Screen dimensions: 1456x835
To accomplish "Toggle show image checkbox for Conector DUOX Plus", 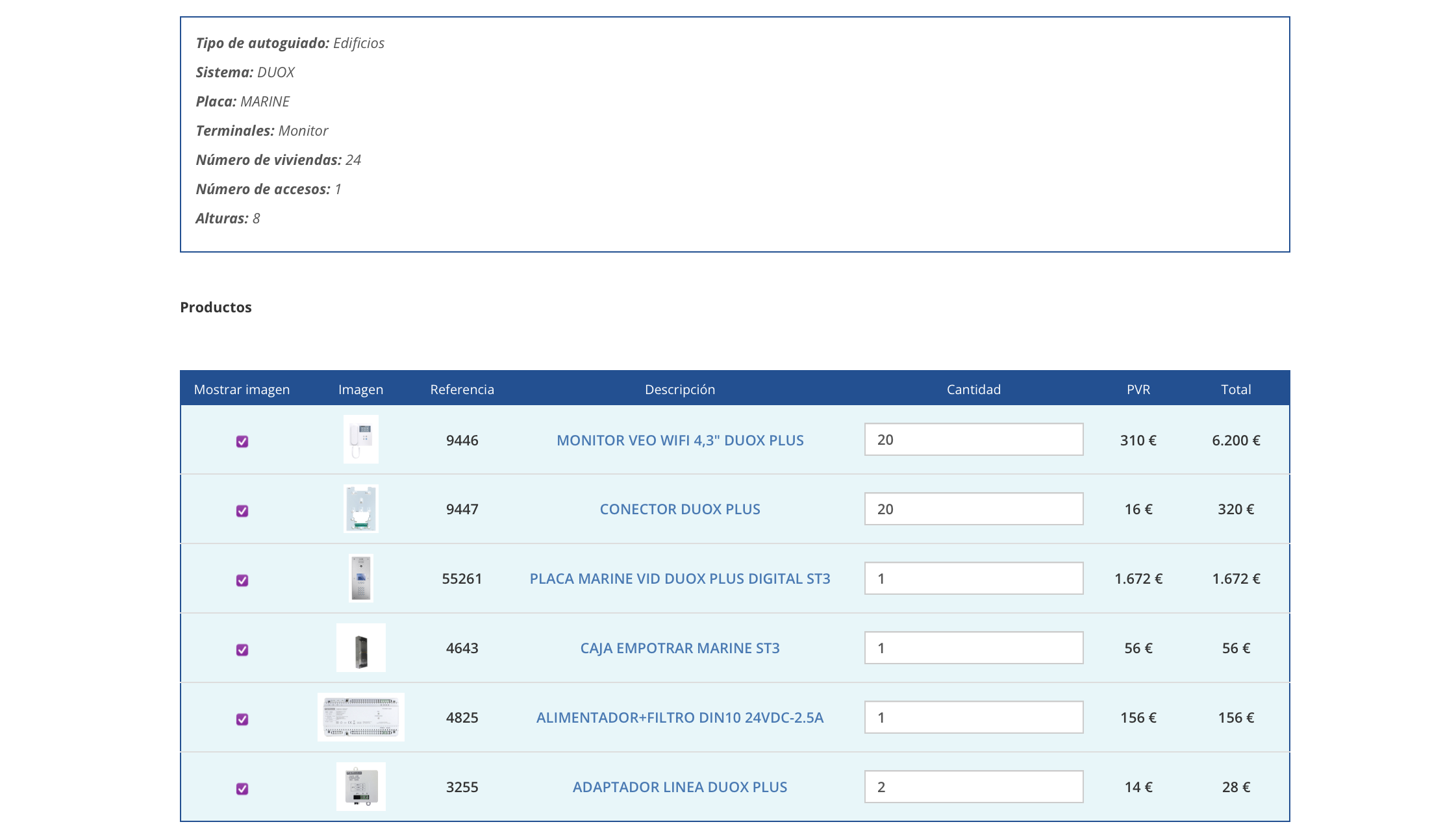I will click(x=242, y=511).
